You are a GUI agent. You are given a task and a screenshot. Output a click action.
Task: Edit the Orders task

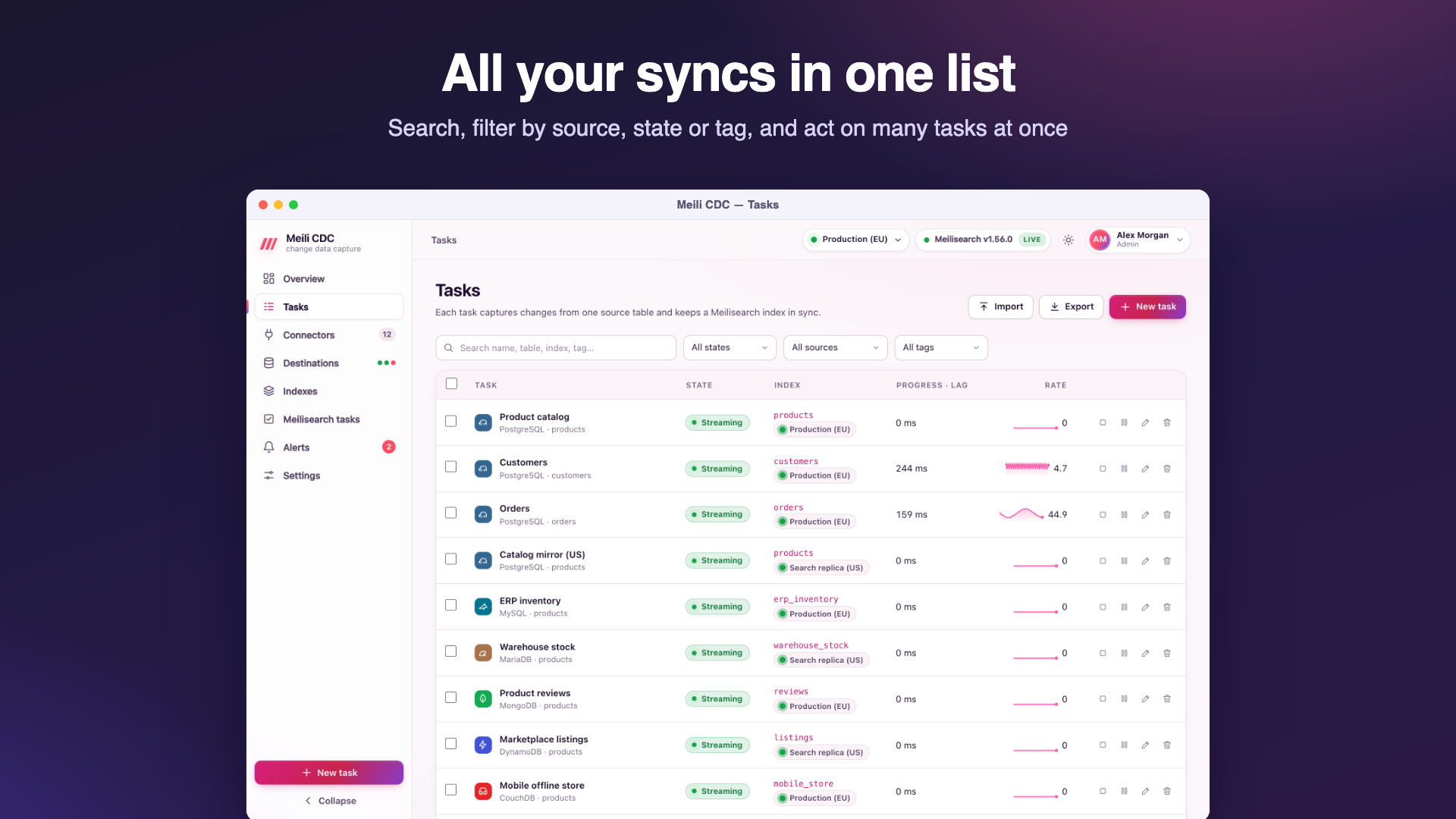click(1145, 515)
